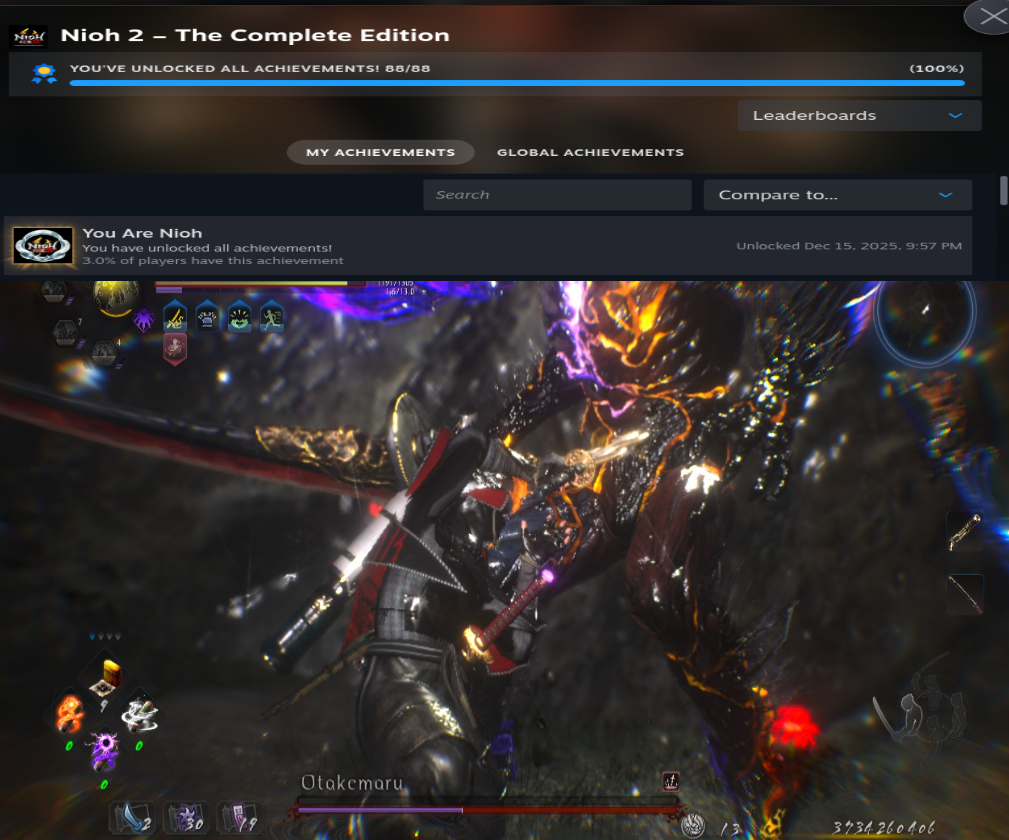
Task: Click the soul core slot showing 2
Action: (133, 818)
